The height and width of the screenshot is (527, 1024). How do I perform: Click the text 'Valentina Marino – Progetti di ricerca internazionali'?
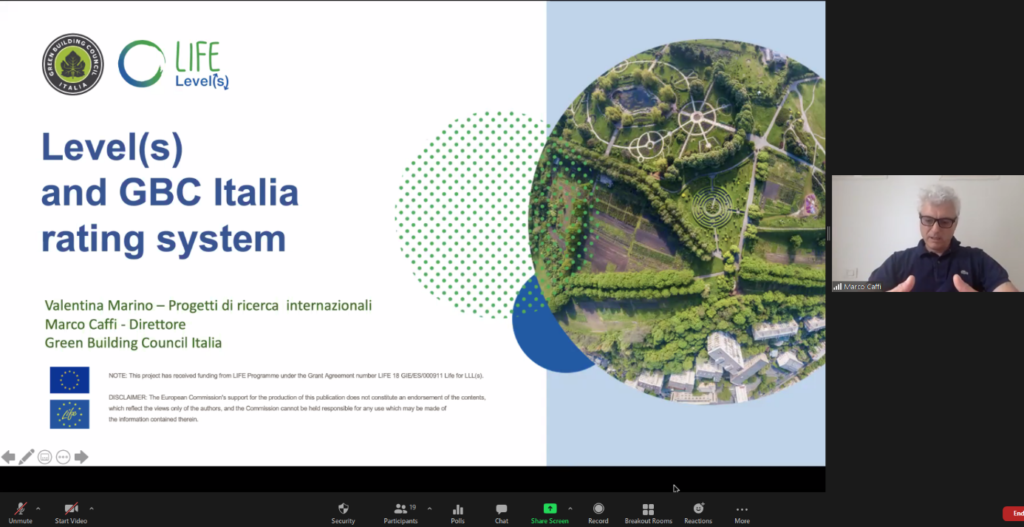[208, 305]
